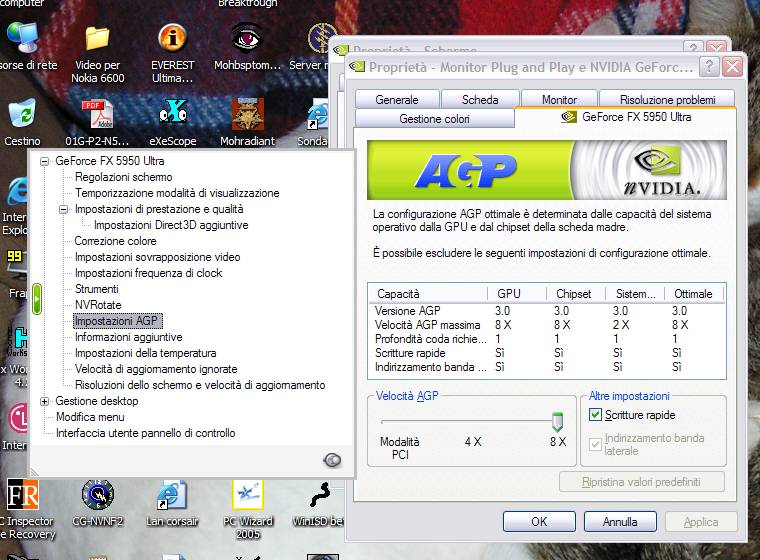Click the round pin icon in tree panel

(332, 460)
